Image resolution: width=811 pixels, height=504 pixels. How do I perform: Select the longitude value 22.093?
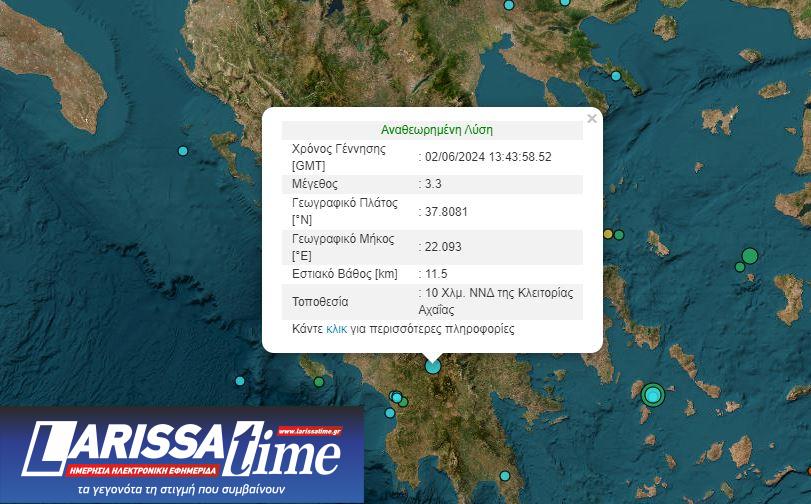(443, 247)
